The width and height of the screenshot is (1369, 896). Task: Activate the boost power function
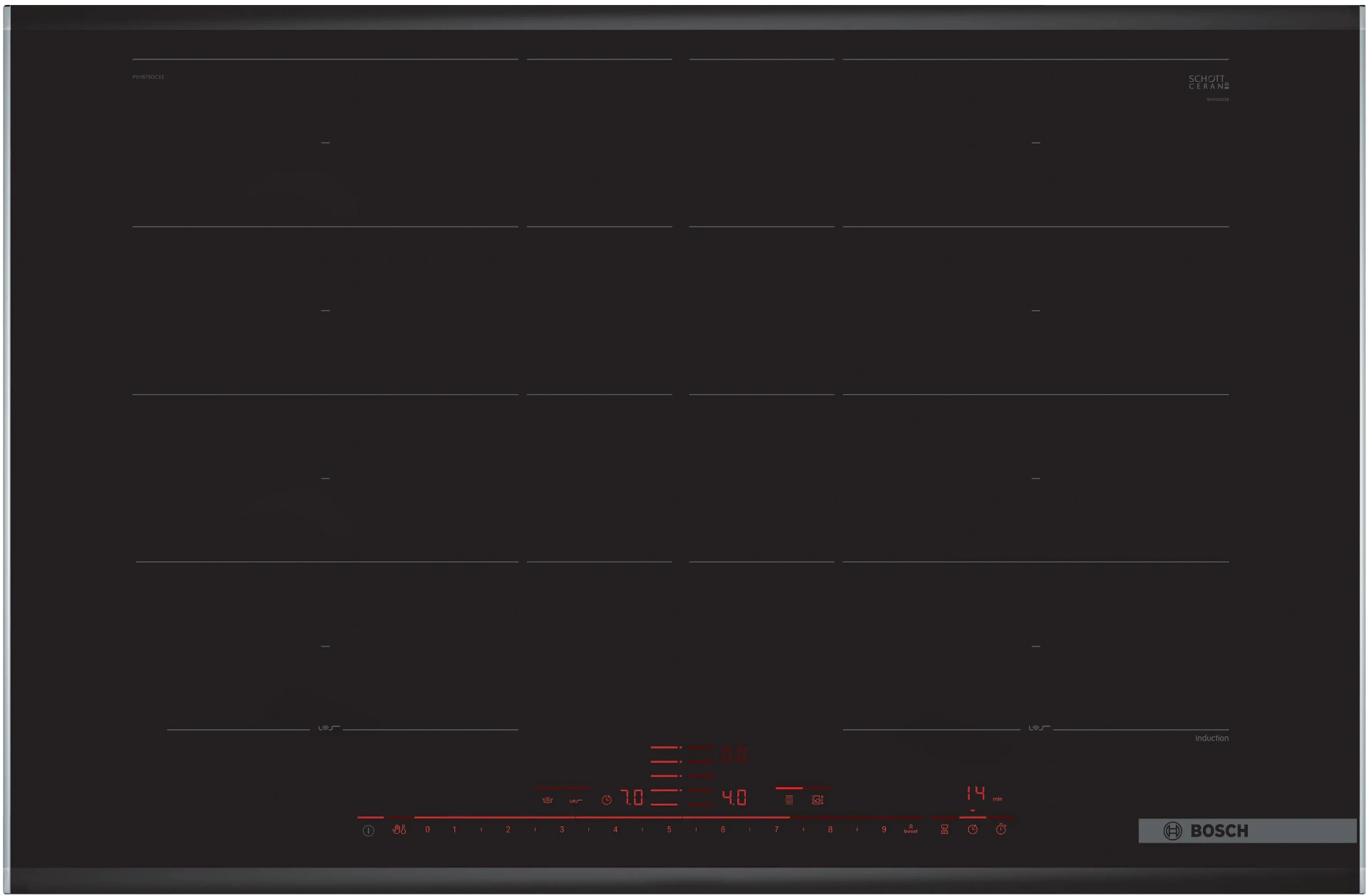tap(911, 829)
